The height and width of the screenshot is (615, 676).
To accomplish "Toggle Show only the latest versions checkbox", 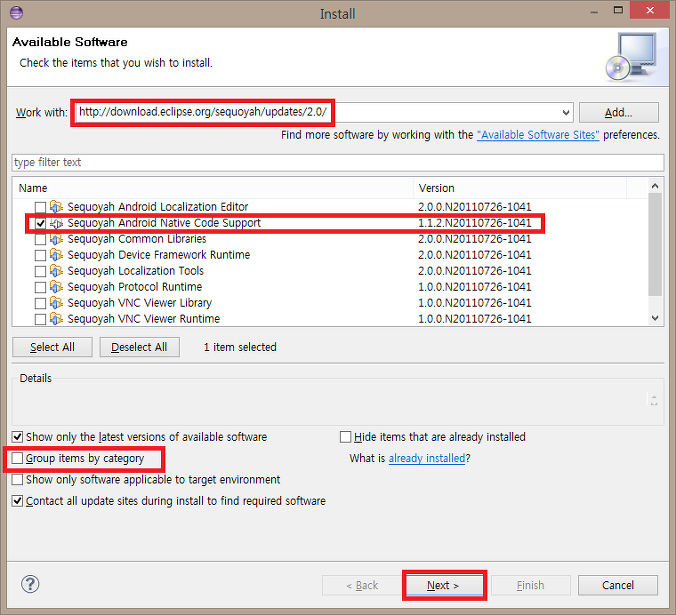I will click(x=17, y=437).
